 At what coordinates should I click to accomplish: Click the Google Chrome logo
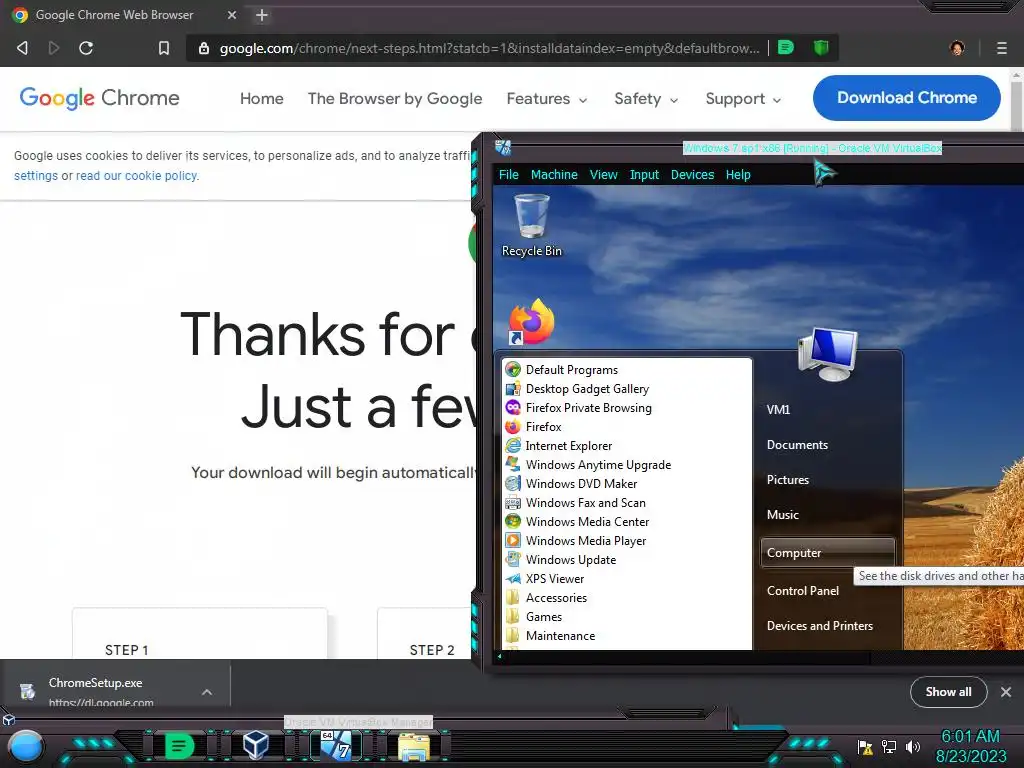(x=99, y=98)
